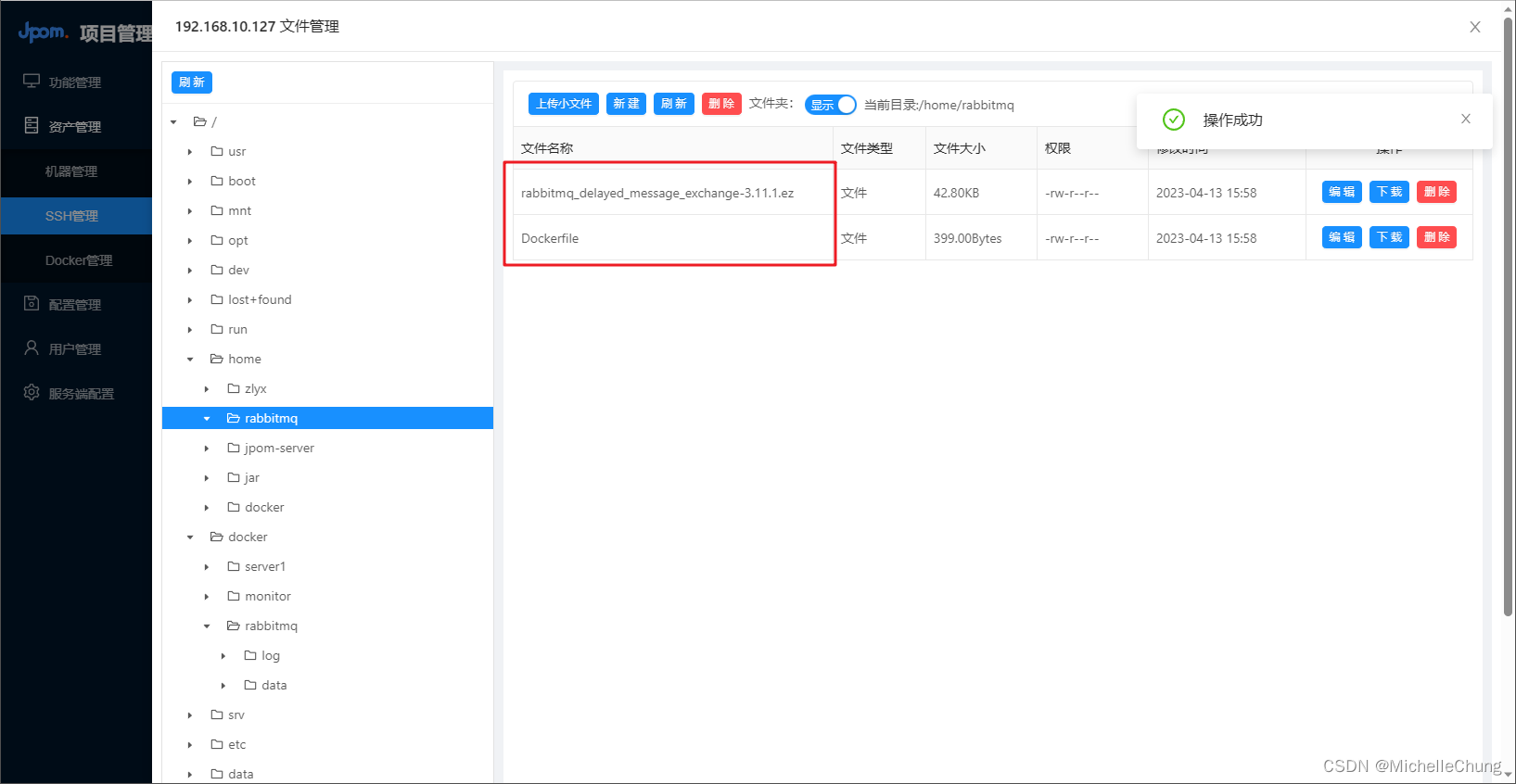Click the 上传小文件 button

[564, 104]
